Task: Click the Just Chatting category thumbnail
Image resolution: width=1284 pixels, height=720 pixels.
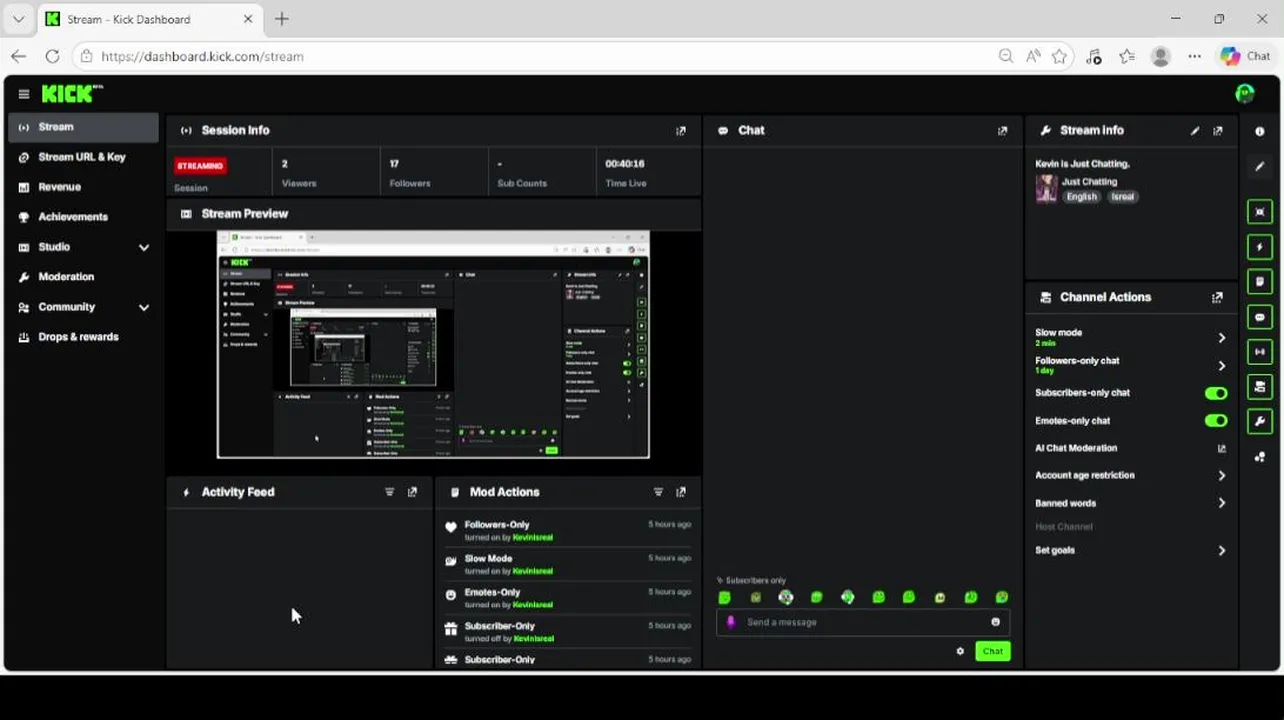Action: click(x=1046, y=189)
